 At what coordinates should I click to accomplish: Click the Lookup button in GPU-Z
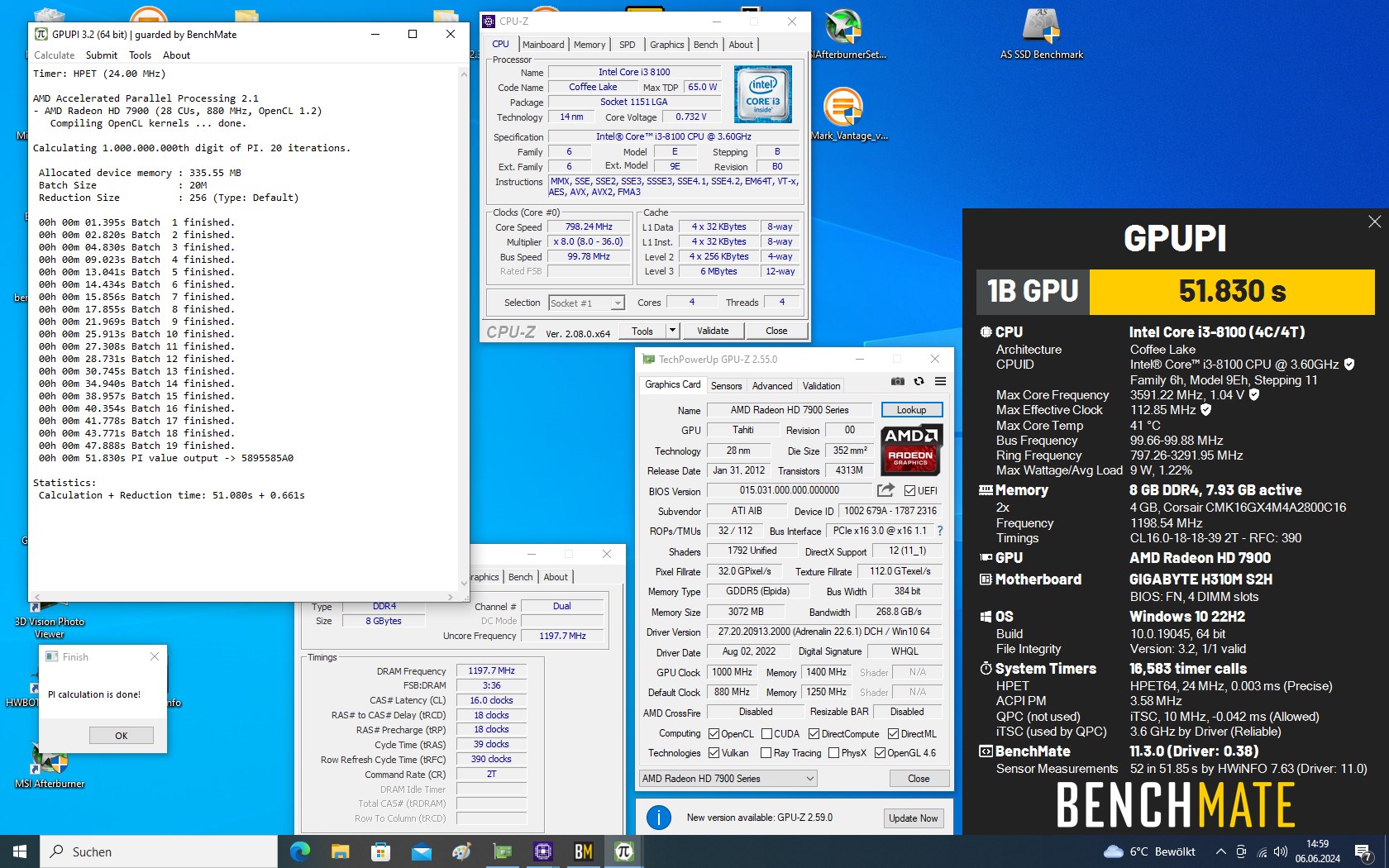click(x=911, y=410)
